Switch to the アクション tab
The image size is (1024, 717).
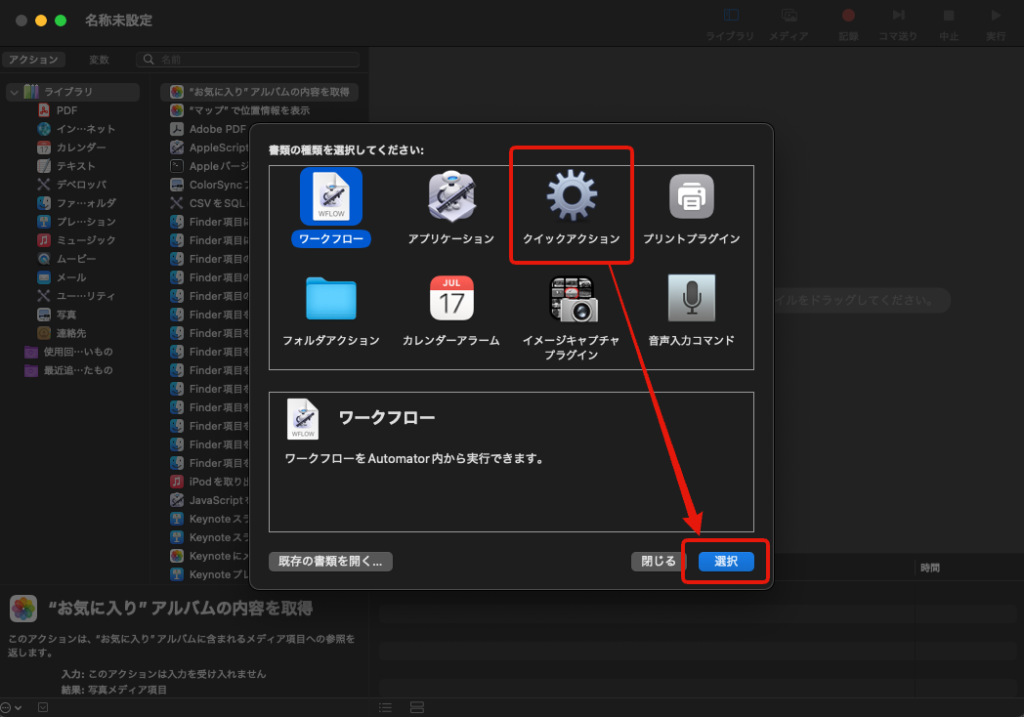[x=34, y=60]
